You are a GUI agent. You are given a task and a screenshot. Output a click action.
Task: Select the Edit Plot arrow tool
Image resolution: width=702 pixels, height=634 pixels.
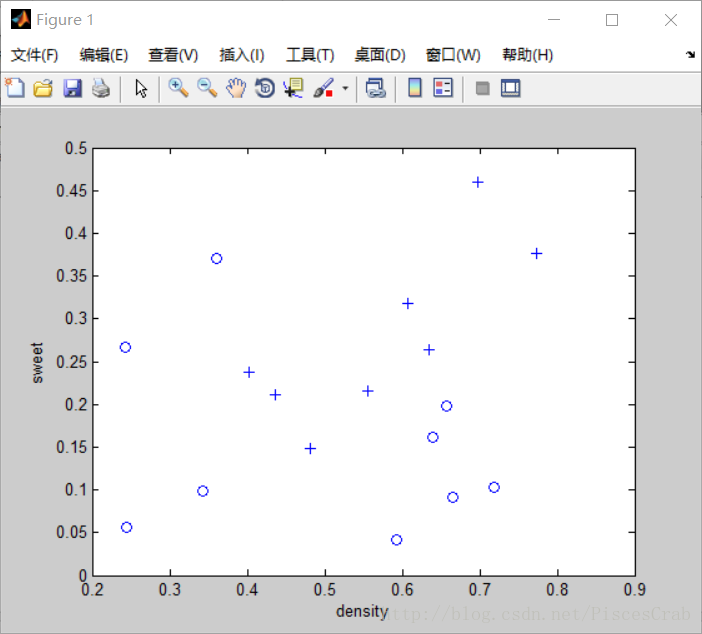point(141,89)
